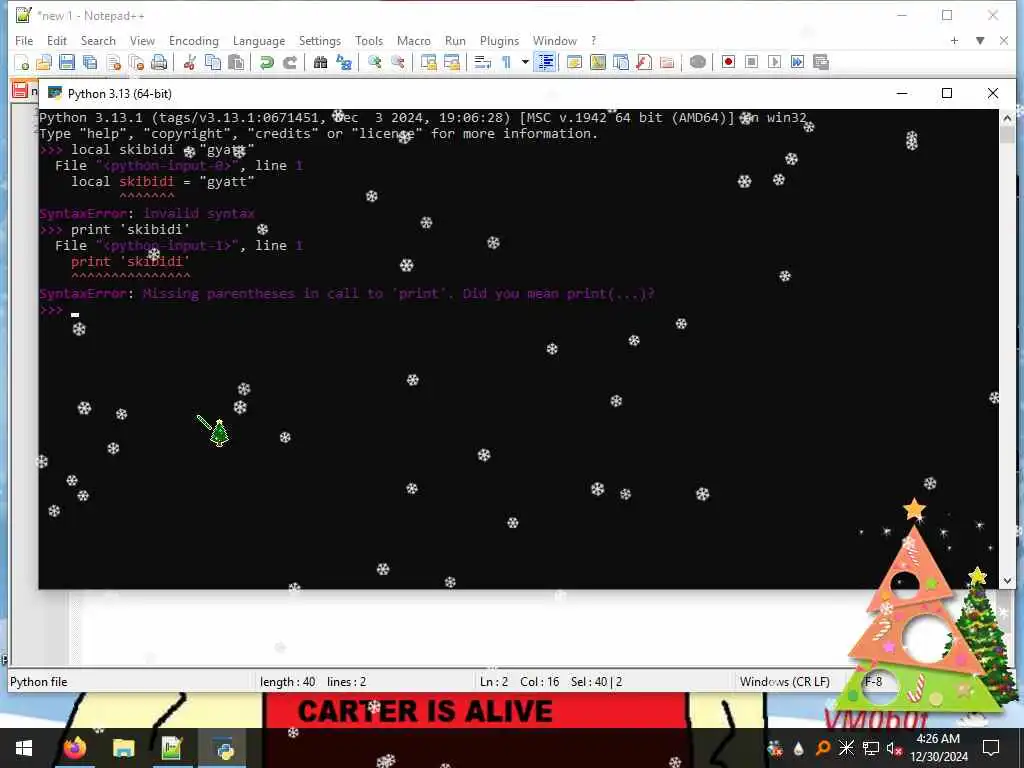The image size is (1024, 768).
Task: Expand the down-triangle tab list button
Action: pos(980,40)
